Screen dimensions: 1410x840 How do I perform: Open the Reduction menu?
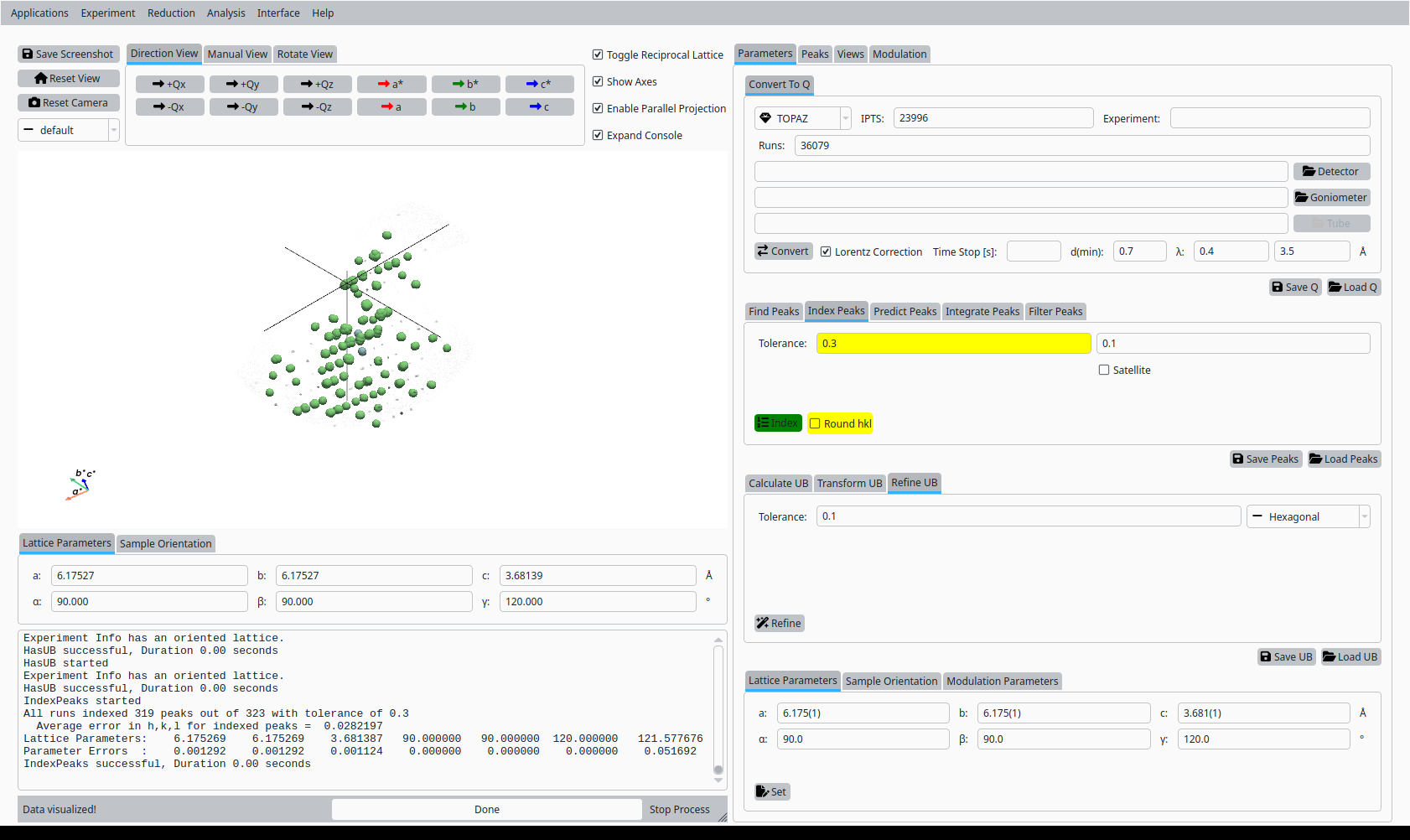tap(171, 13)
